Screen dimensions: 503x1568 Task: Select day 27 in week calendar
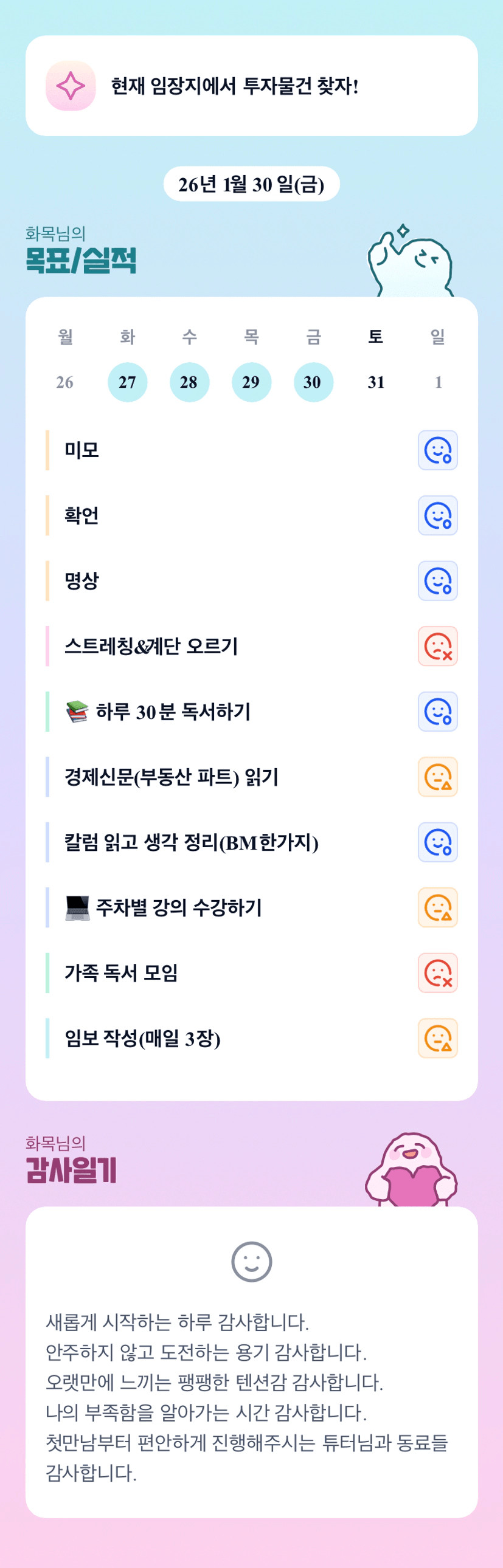(x=127, y=382)
